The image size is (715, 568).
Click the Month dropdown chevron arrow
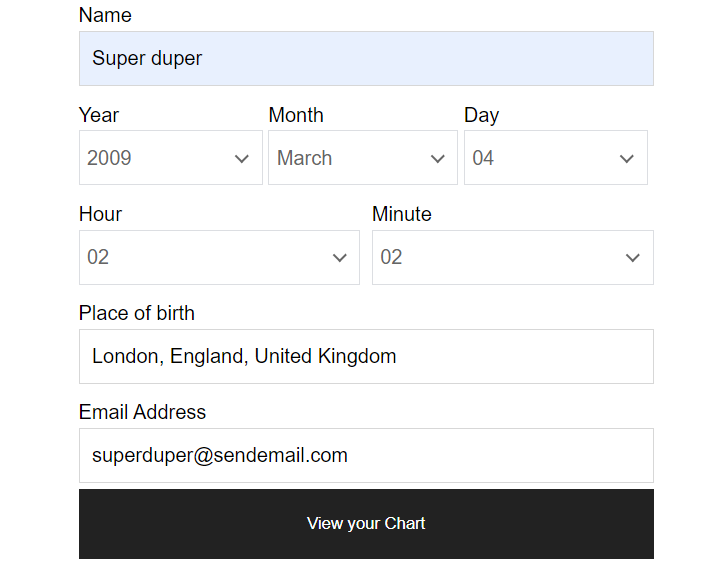437,159
